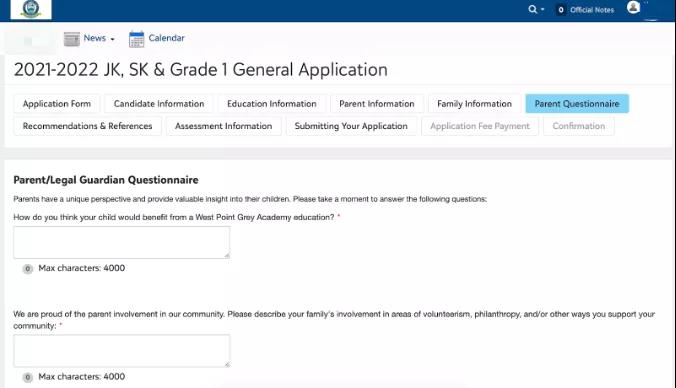
Task: Open the Official Notes link
Action: (592, 10)
